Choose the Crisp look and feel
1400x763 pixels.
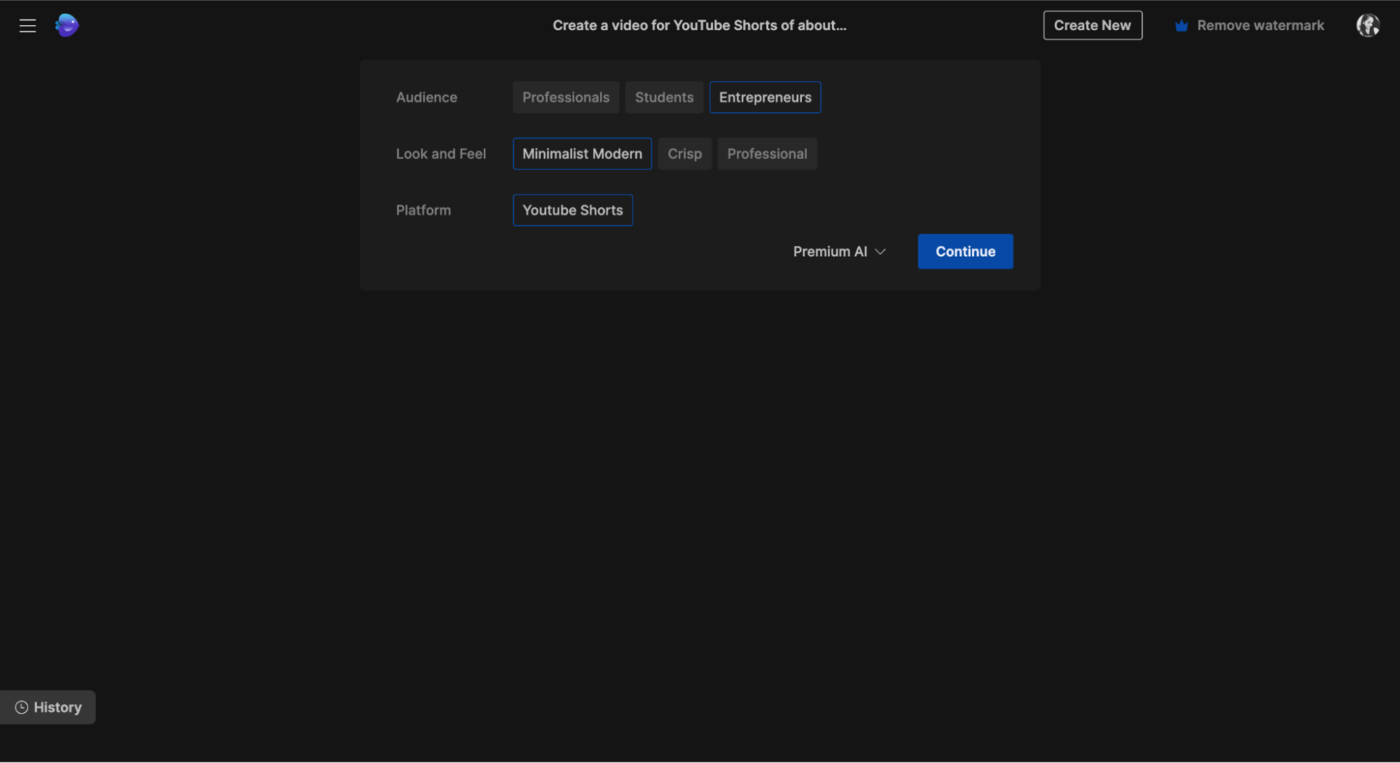(685, 154)
